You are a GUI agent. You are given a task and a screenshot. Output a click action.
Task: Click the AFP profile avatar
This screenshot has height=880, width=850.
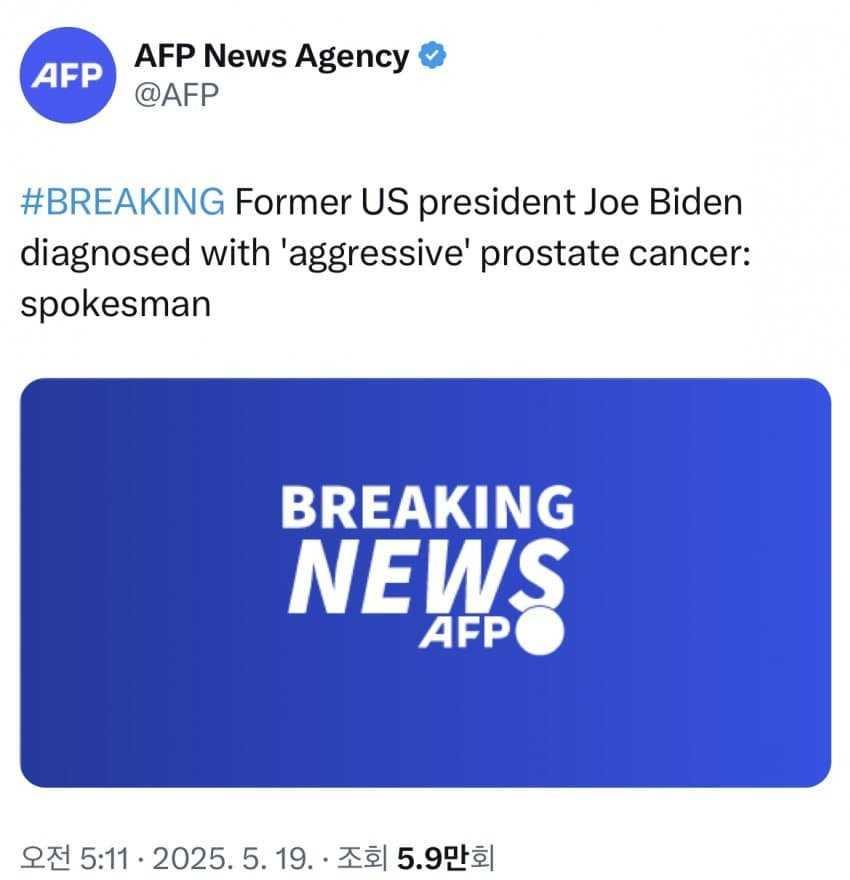point(68,78)
